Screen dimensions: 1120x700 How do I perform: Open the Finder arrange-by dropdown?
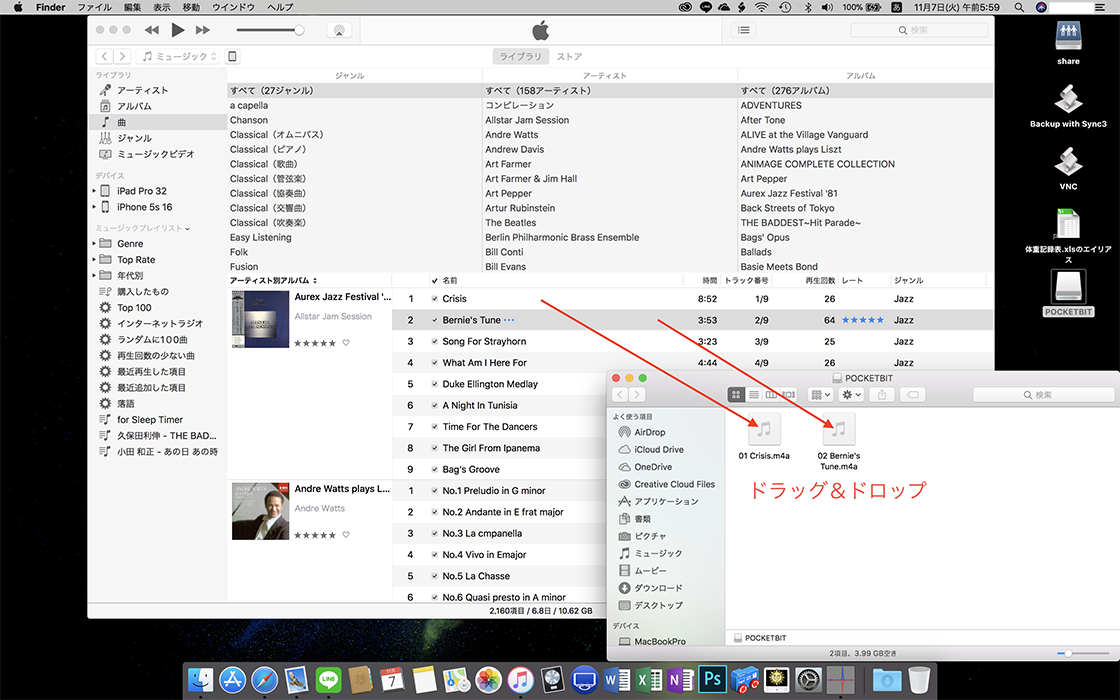[x=820, y=395]
